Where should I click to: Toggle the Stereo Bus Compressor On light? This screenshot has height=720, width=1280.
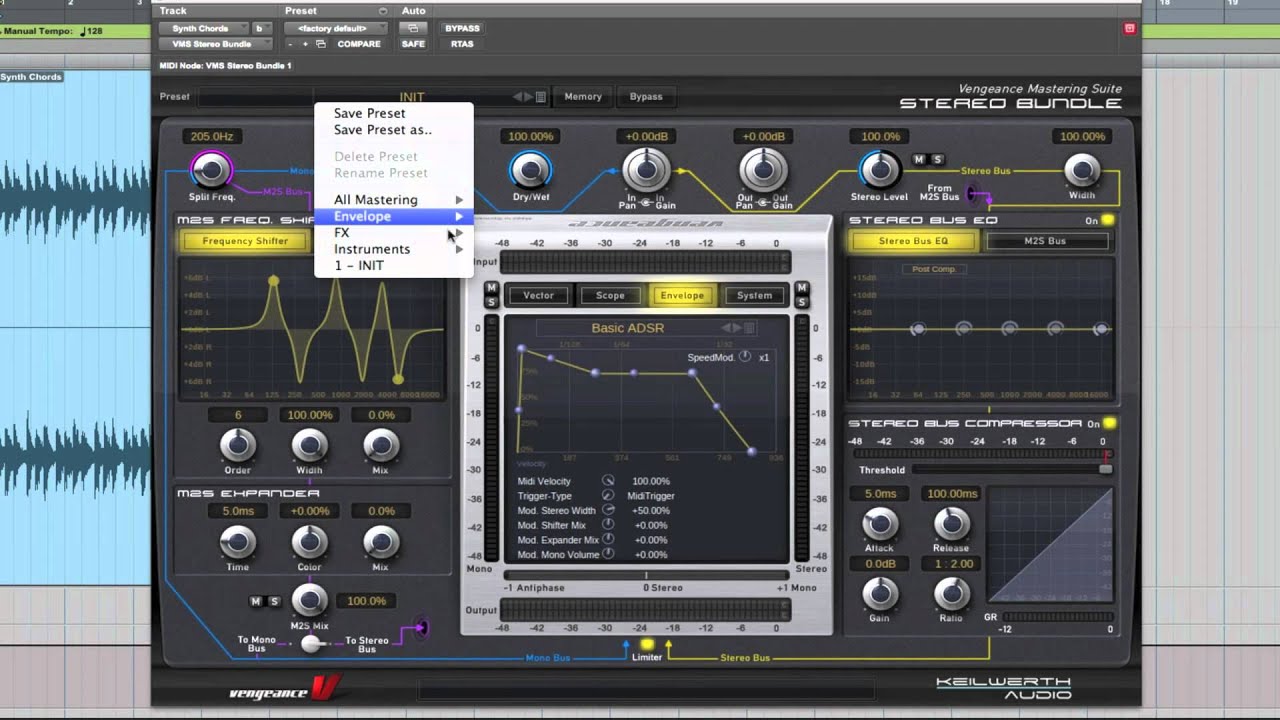tap(1109, 424)
